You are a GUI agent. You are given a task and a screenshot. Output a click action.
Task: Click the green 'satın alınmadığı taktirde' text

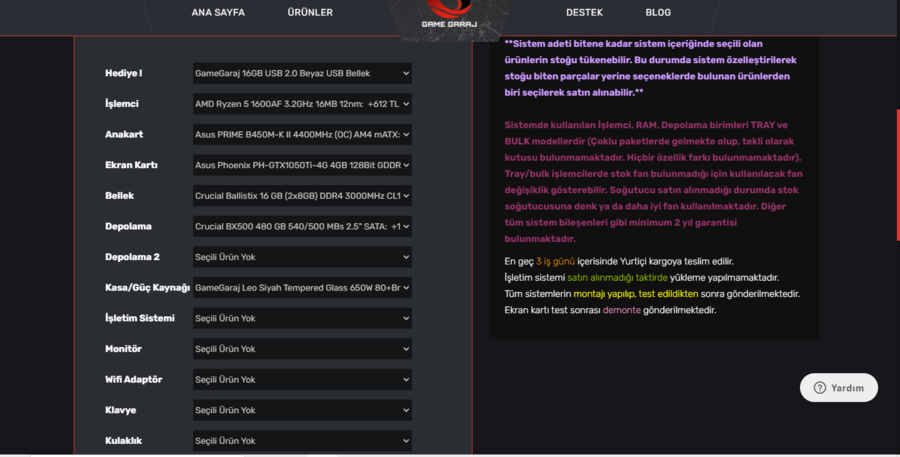pos(617,277)
